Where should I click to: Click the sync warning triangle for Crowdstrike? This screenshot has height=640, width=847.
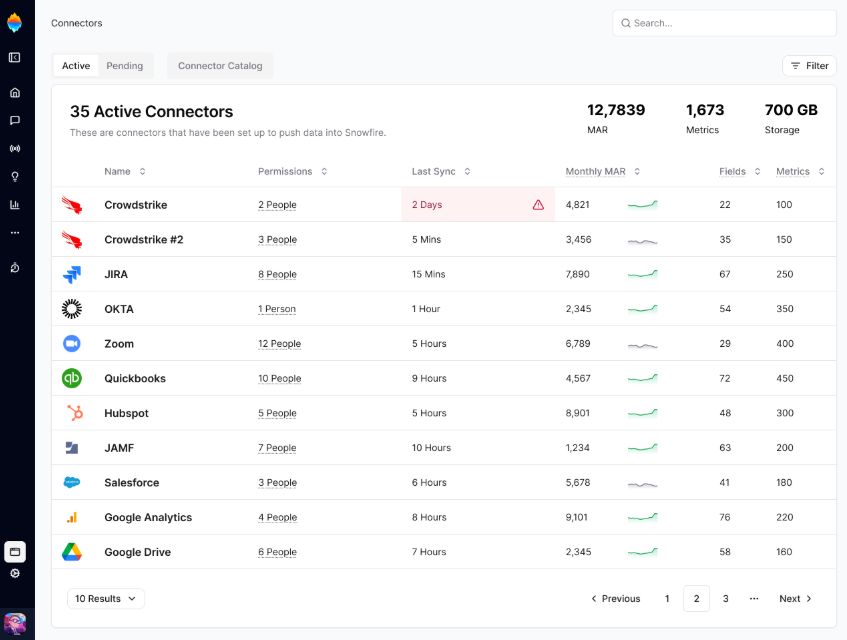click(x=538, y=205)
